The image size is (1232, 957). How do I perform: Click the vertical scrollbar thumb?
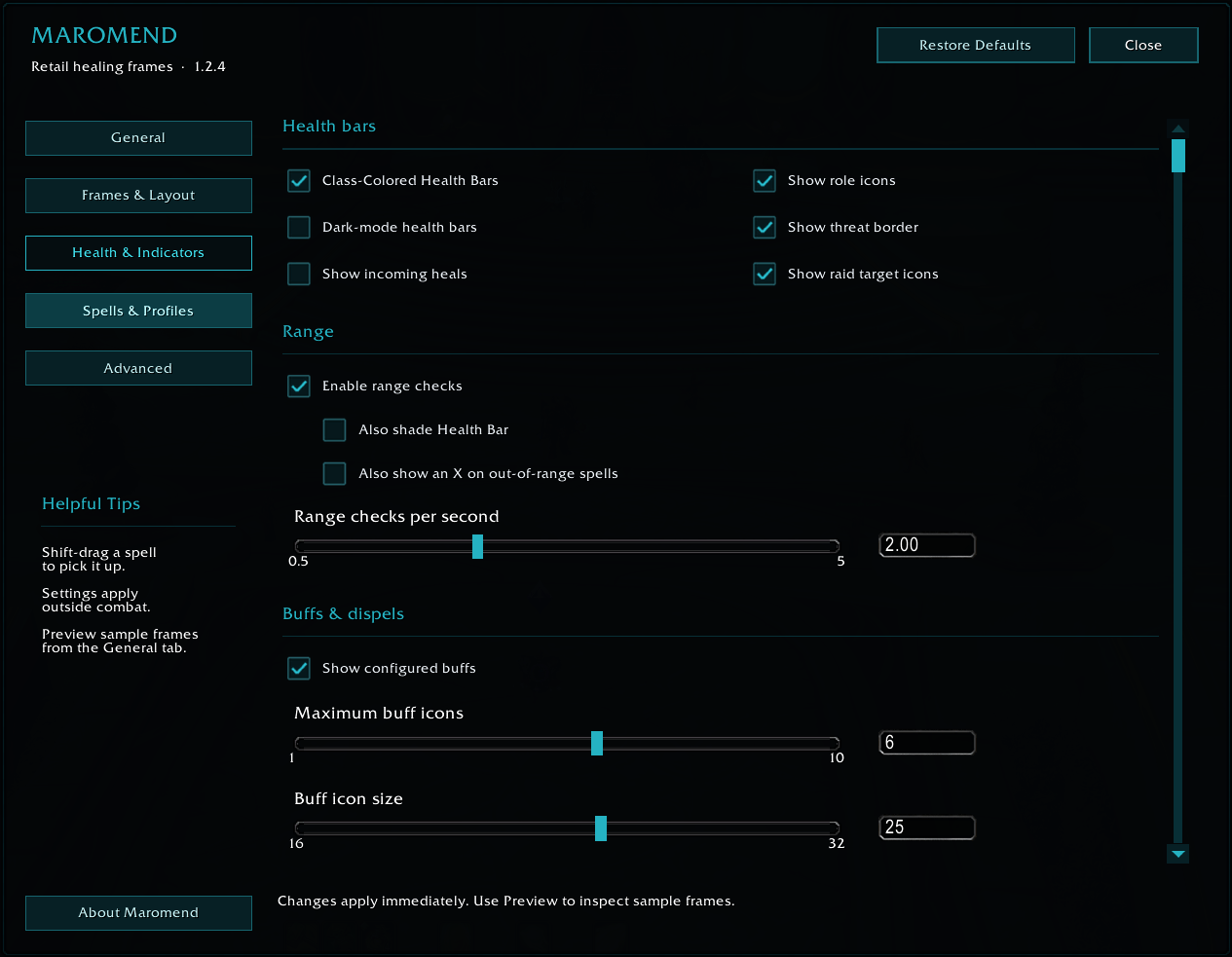(1178, 156)
